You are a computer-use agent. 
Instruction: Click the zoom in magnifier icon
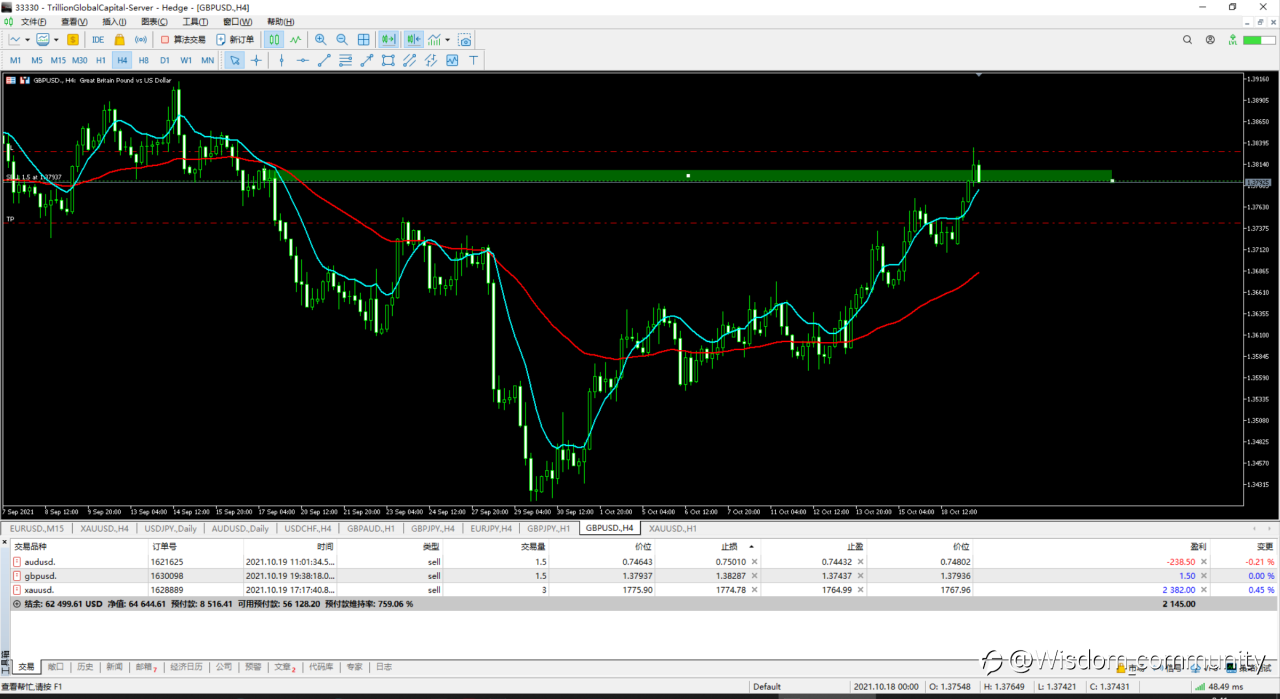click(321, 40)
